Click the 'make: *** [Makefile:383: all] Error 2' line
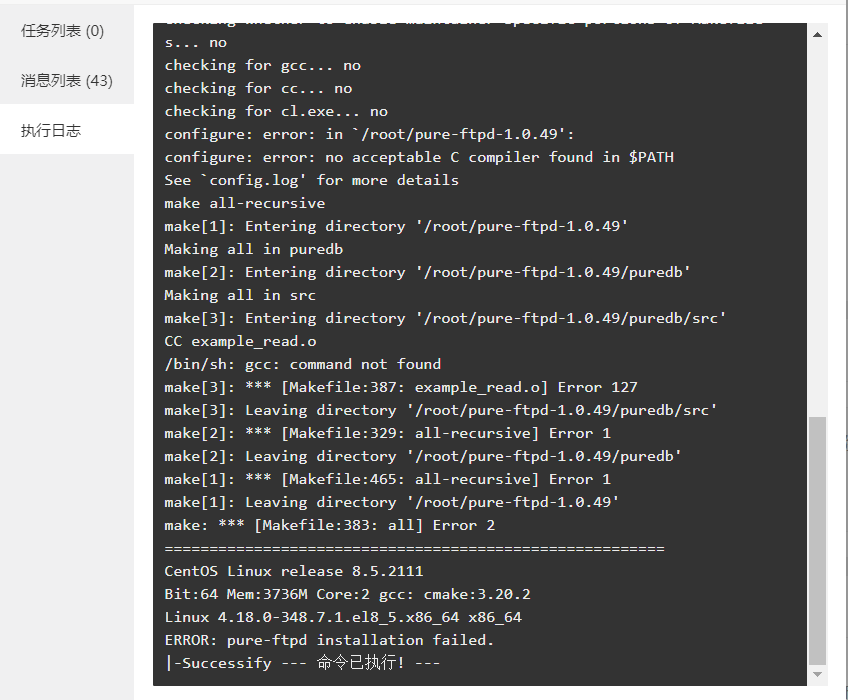Image resolution: width=848 pixels, height=700 pixels. pos(329,525)
